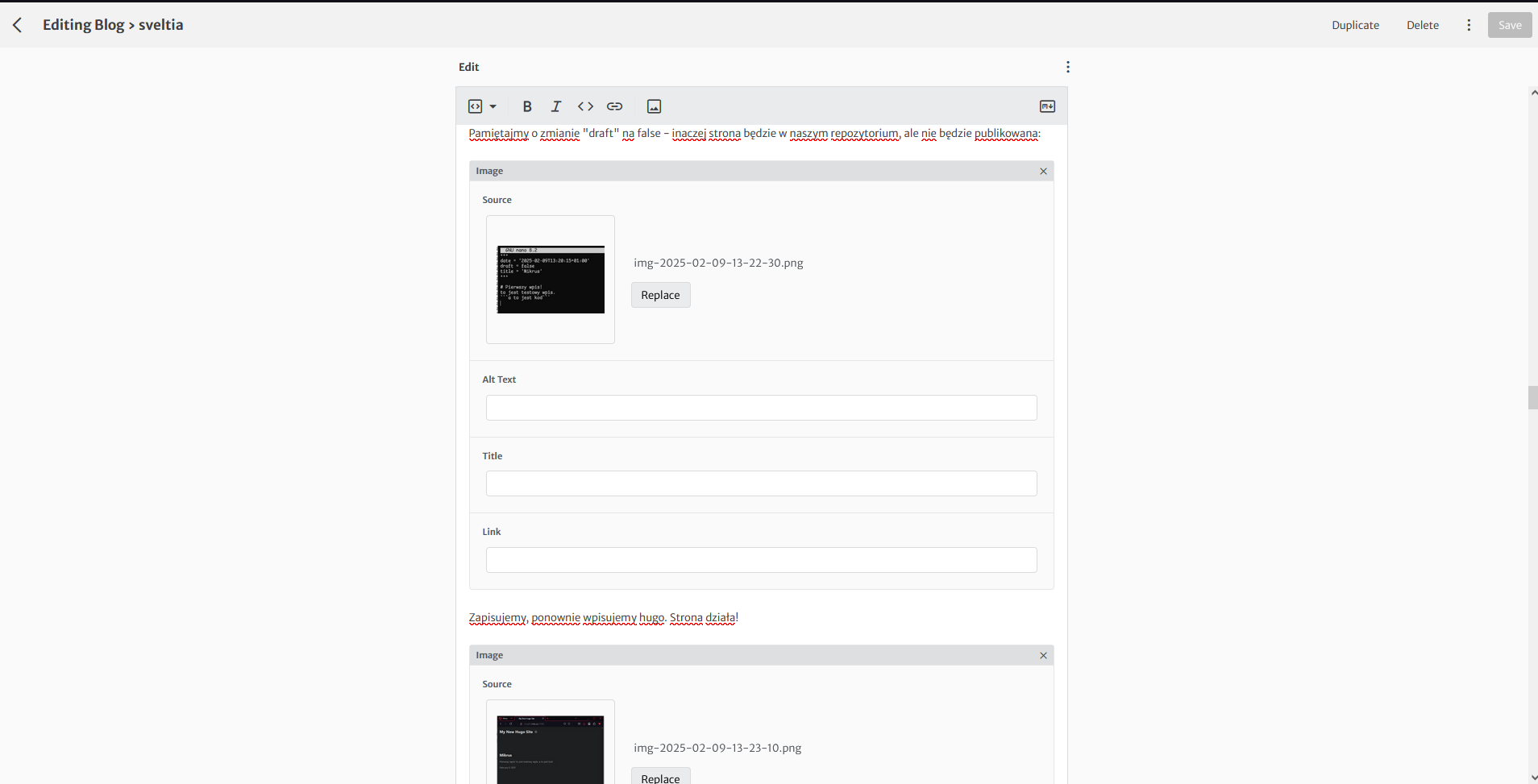1538x784 pixels.
Task: Focus the Title input field
Action: (761, 483)
